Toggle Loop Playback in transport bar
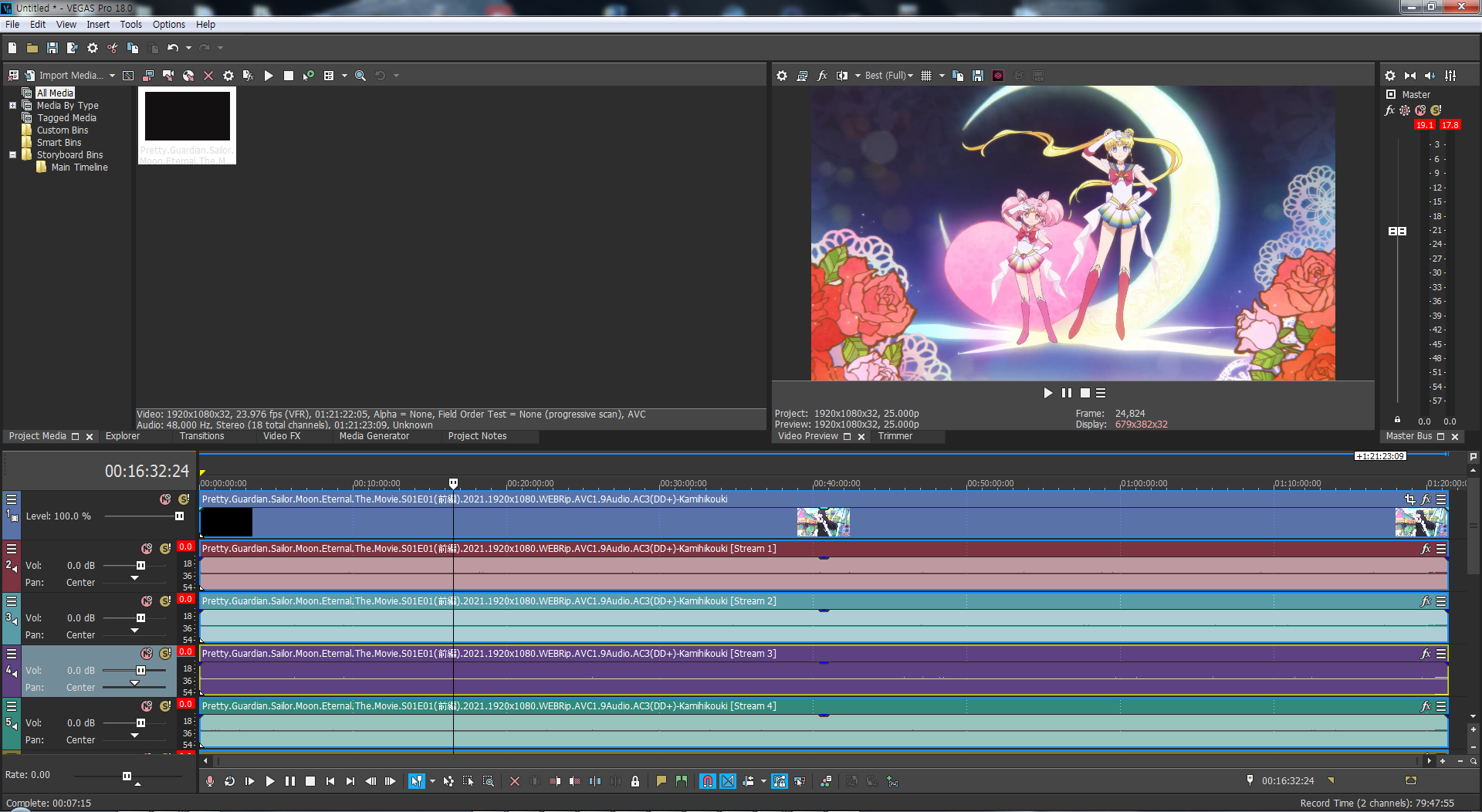1482x812 pixels. point(230,781)
